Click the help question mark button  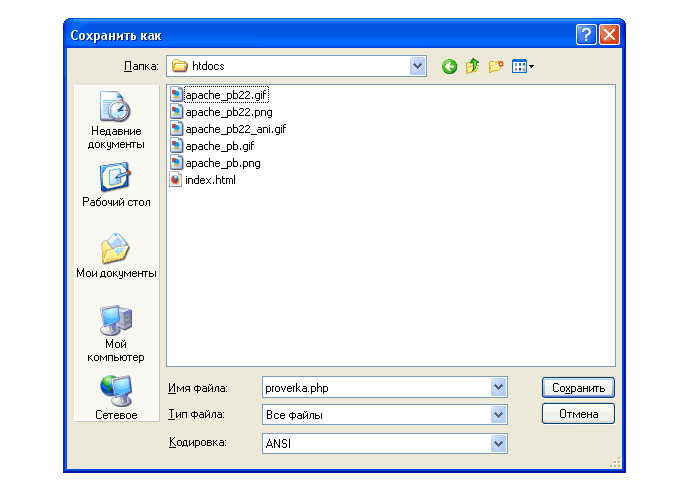(587, 35)
